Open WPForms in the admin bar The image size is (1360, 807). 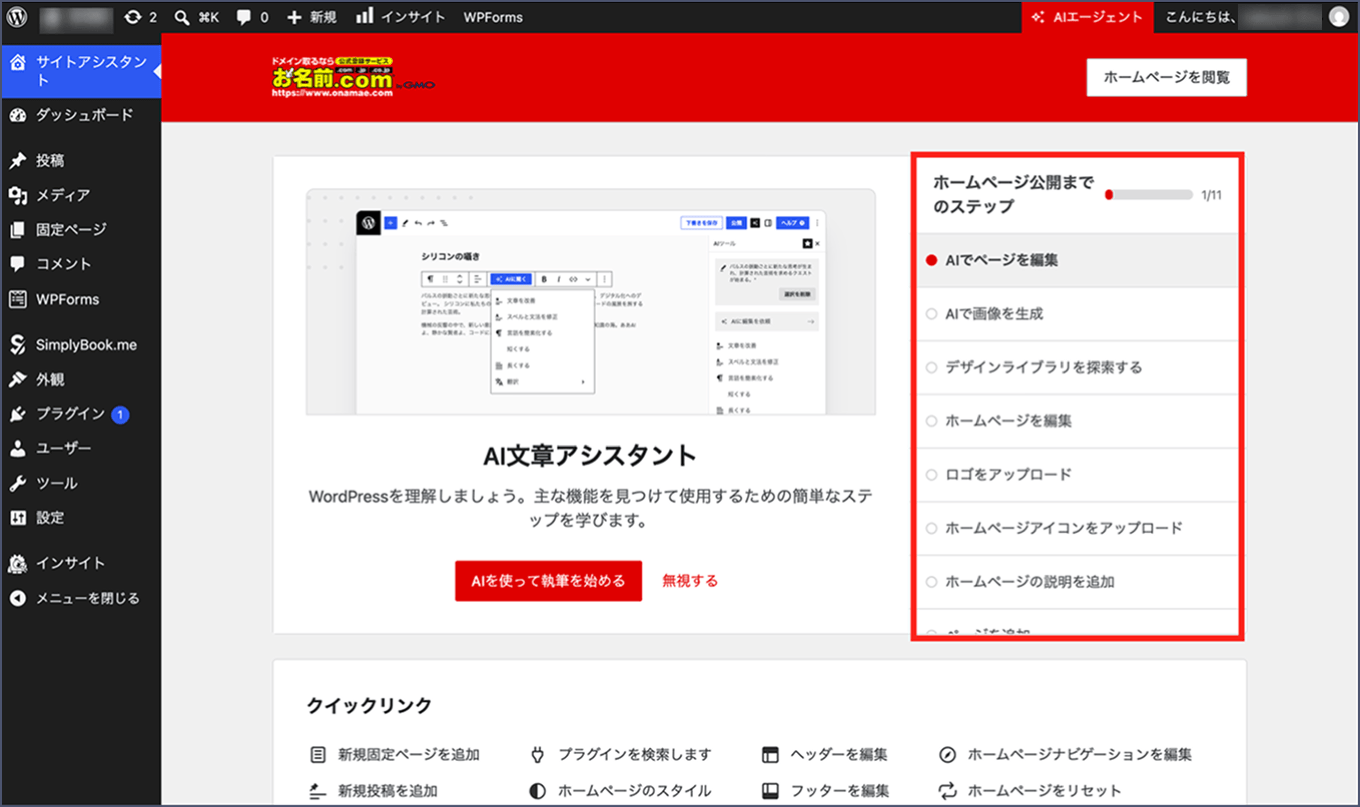click(493, 17)
